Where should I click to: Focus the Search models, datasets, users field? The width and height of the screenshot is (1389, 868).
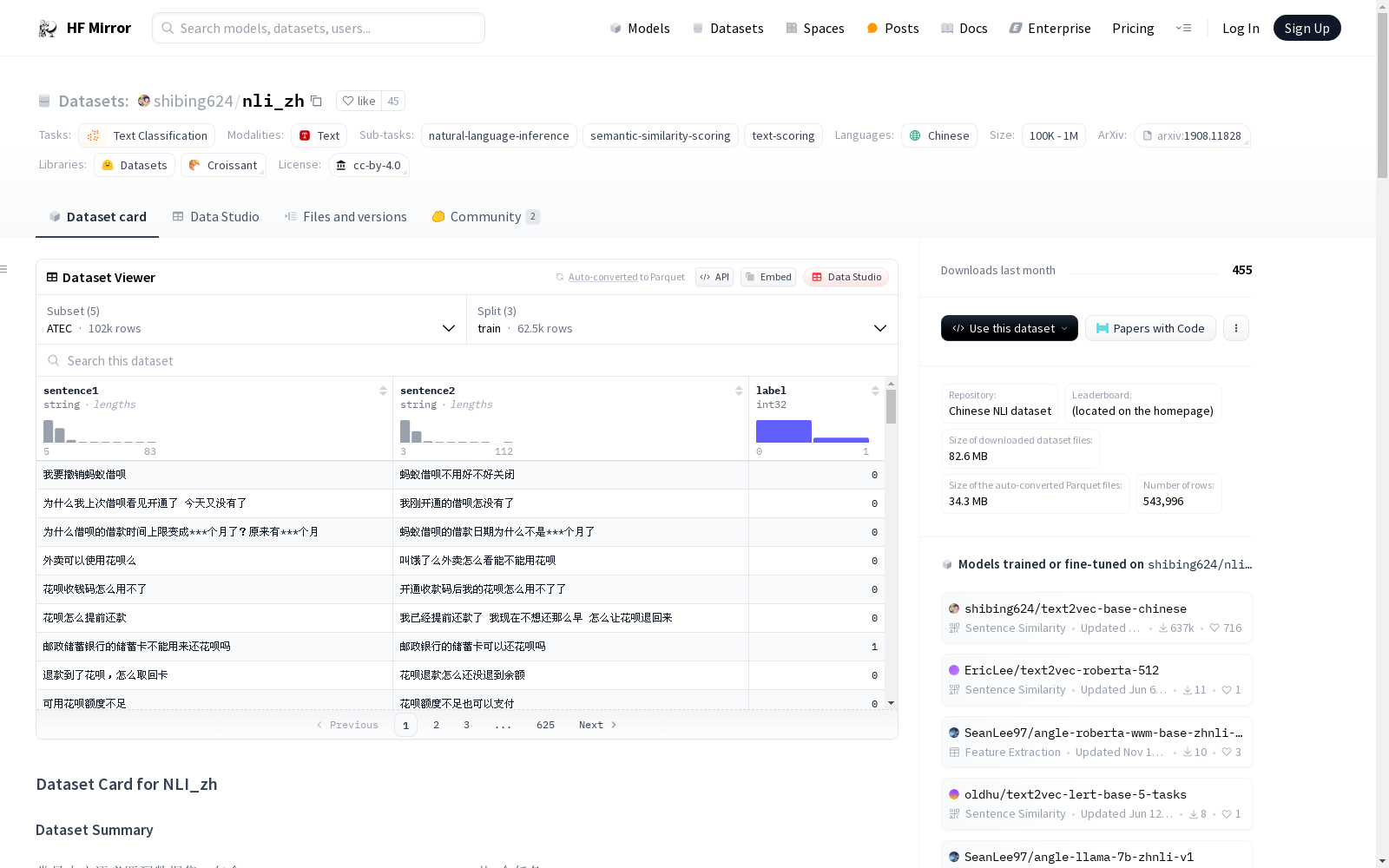coord(319,28)
